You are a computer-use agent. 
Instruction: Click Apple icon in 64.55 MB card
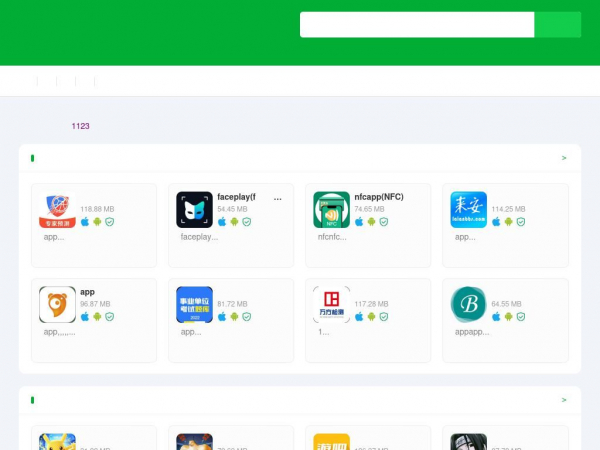[x=496, y=316]
